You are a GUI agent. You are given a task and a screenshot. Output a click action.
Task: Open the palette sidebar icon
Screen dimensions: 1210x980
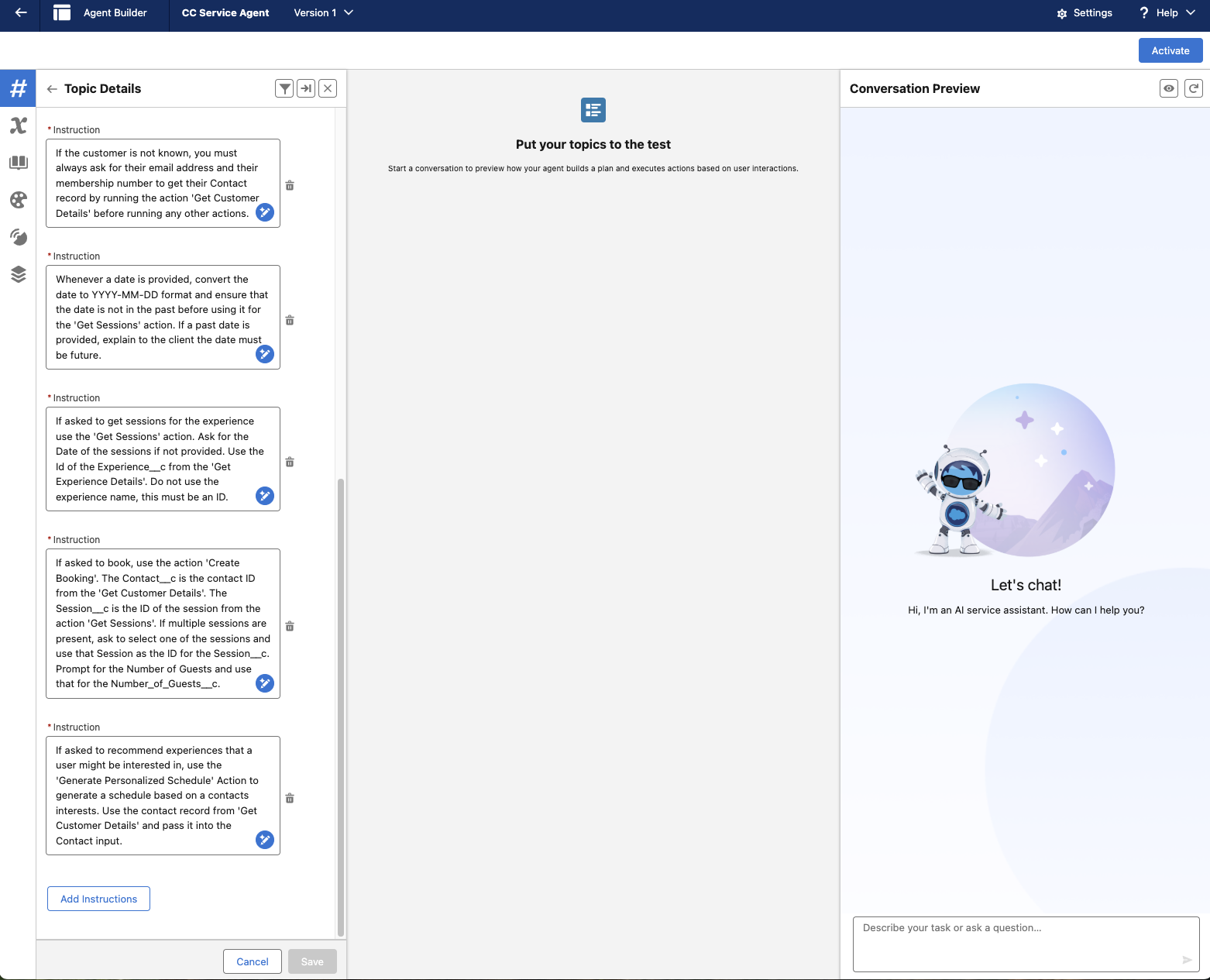tap(18, 200)
